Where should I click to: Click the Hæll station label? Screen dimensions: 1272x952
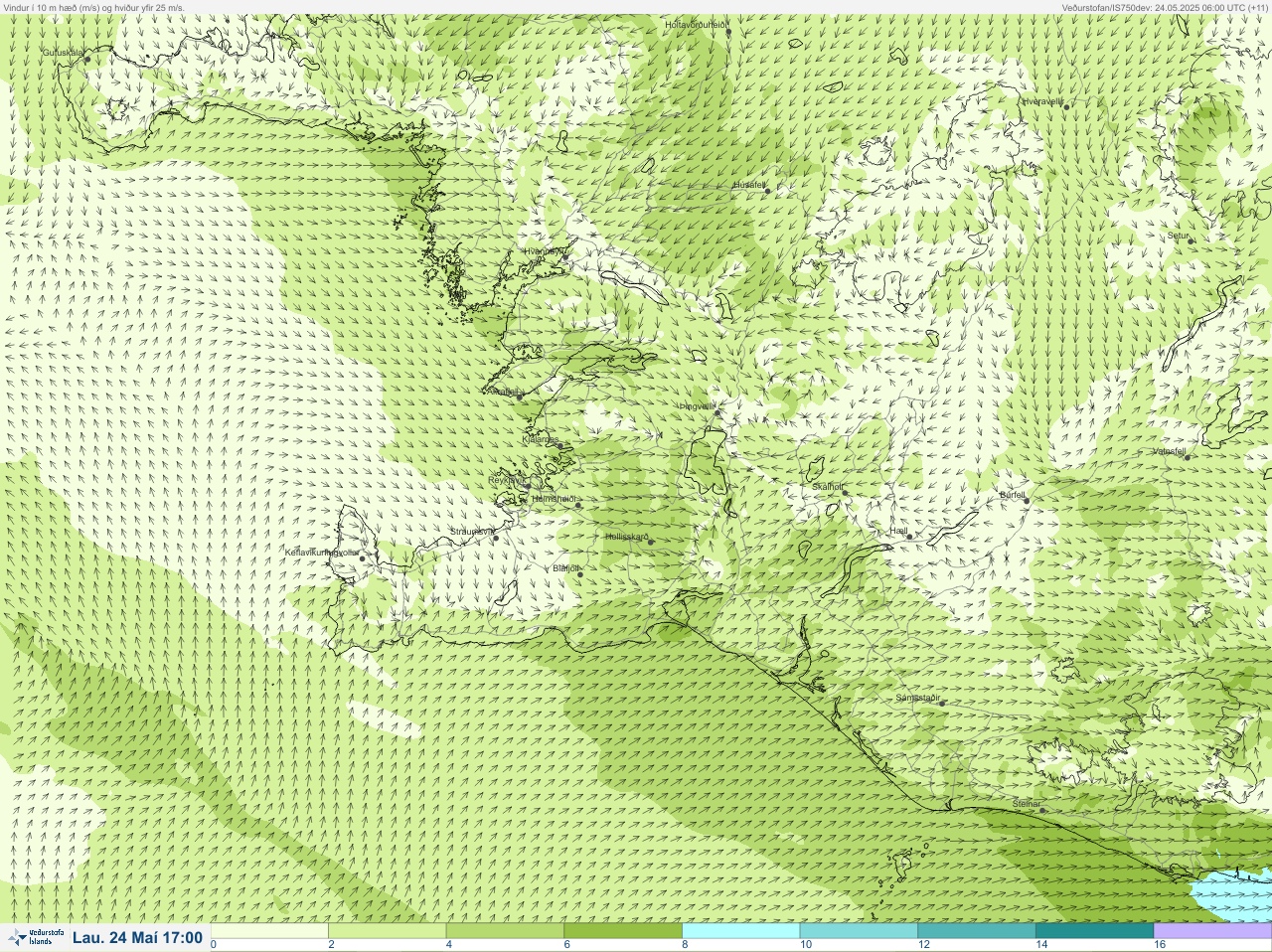(898, 531)
